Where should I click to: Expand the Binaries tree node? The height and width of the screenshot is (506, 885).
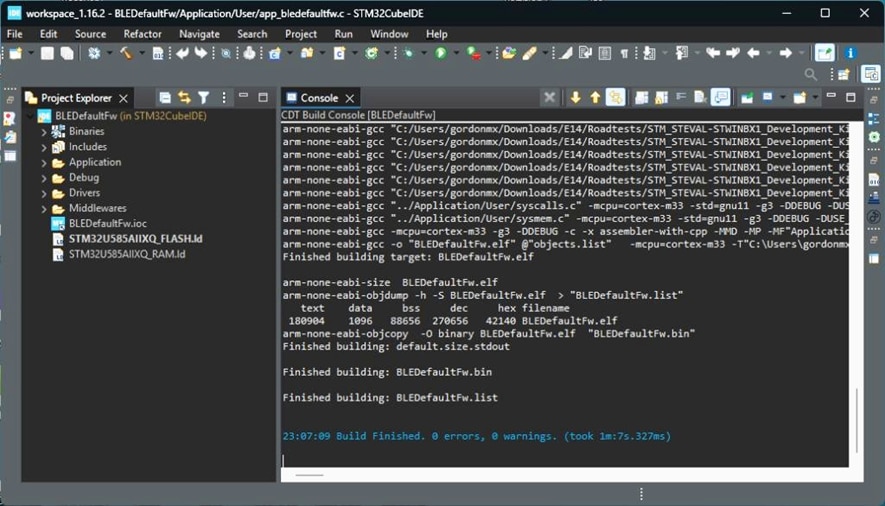click(x=44, y=132)
